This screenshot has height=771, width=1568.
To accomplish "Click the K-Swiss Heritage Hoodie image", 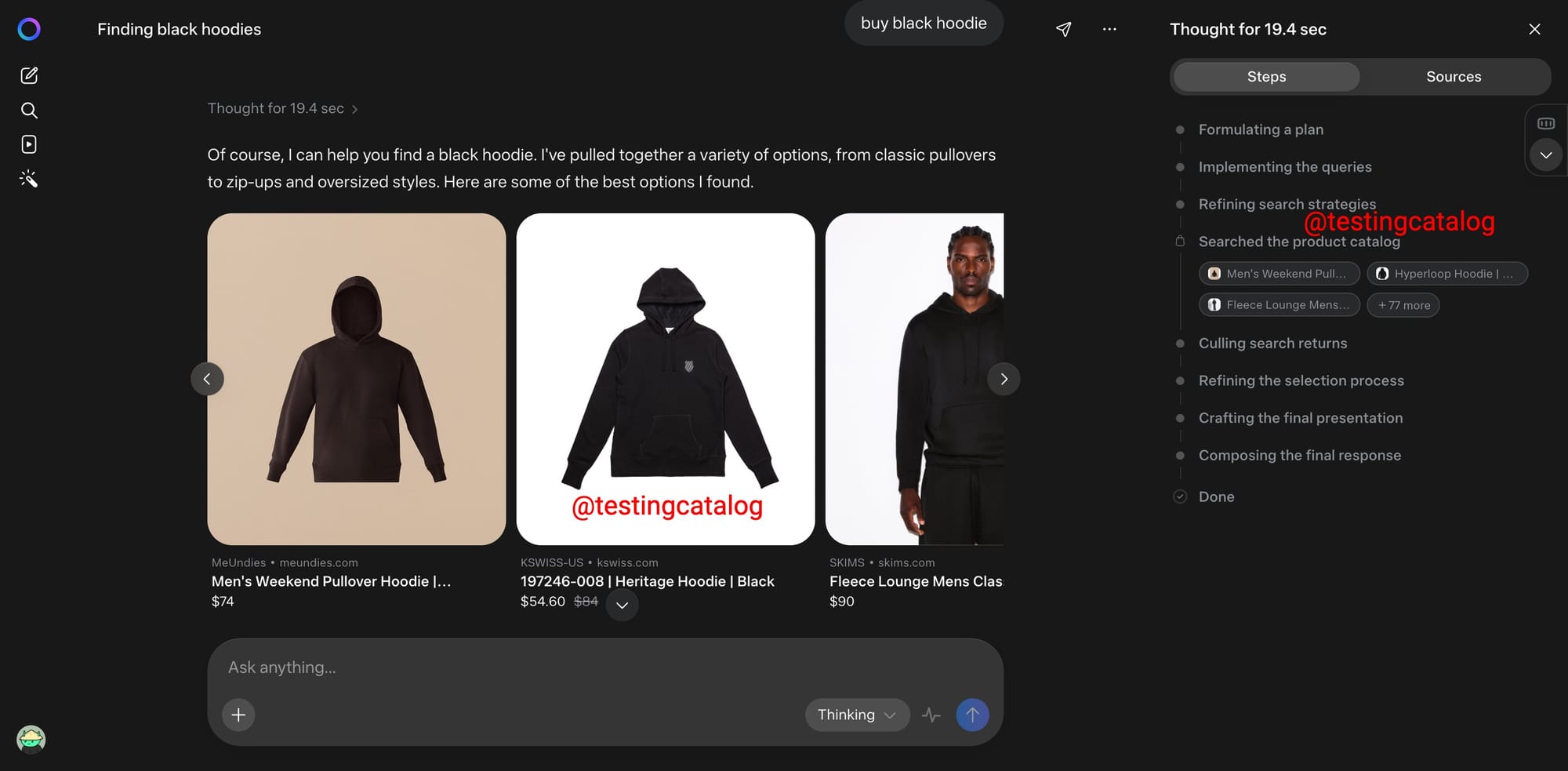I will tap(665, 379).
